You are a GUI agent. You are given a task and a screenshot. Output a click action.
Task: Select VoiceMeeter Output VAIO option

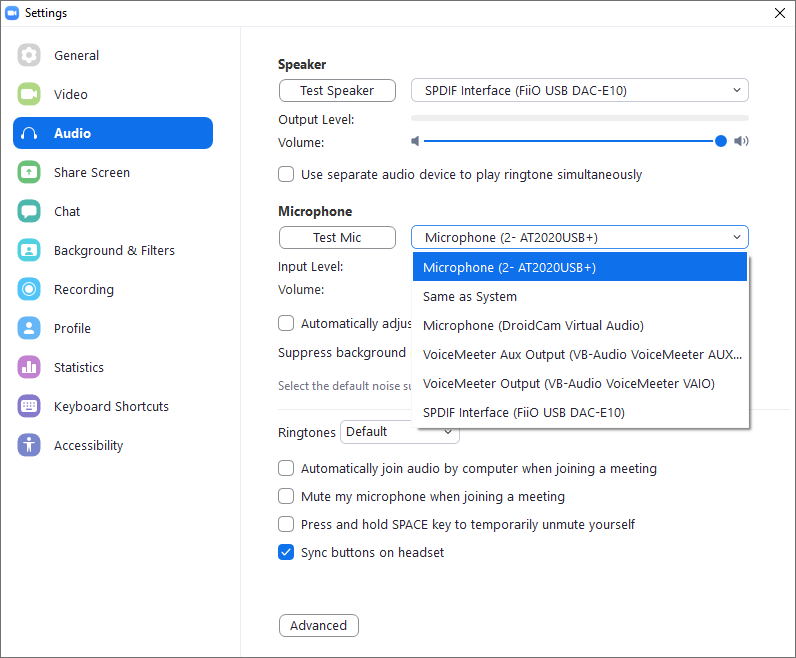(580, 383)
